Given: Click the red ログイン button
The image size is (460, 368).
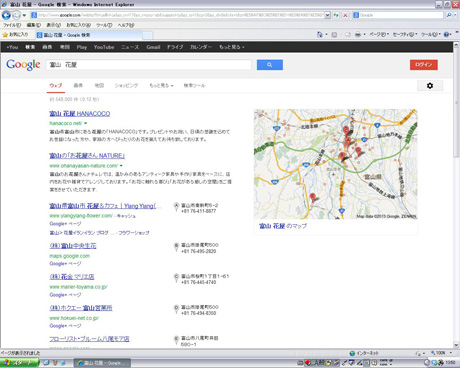Looking at the screenshot, I should pyautogui.click(x=424, y=65).
